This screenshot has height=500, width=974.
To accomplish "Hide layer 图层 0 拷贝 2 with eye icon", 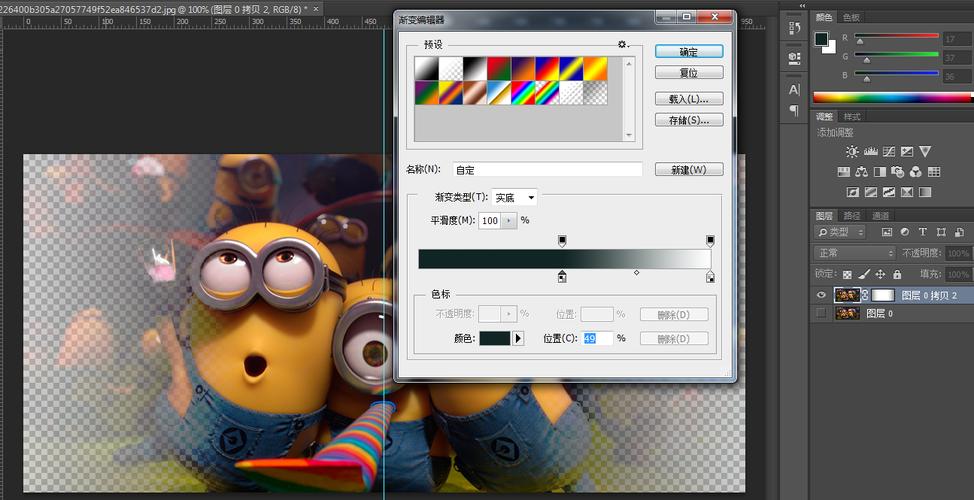I will tap(822, 295).
